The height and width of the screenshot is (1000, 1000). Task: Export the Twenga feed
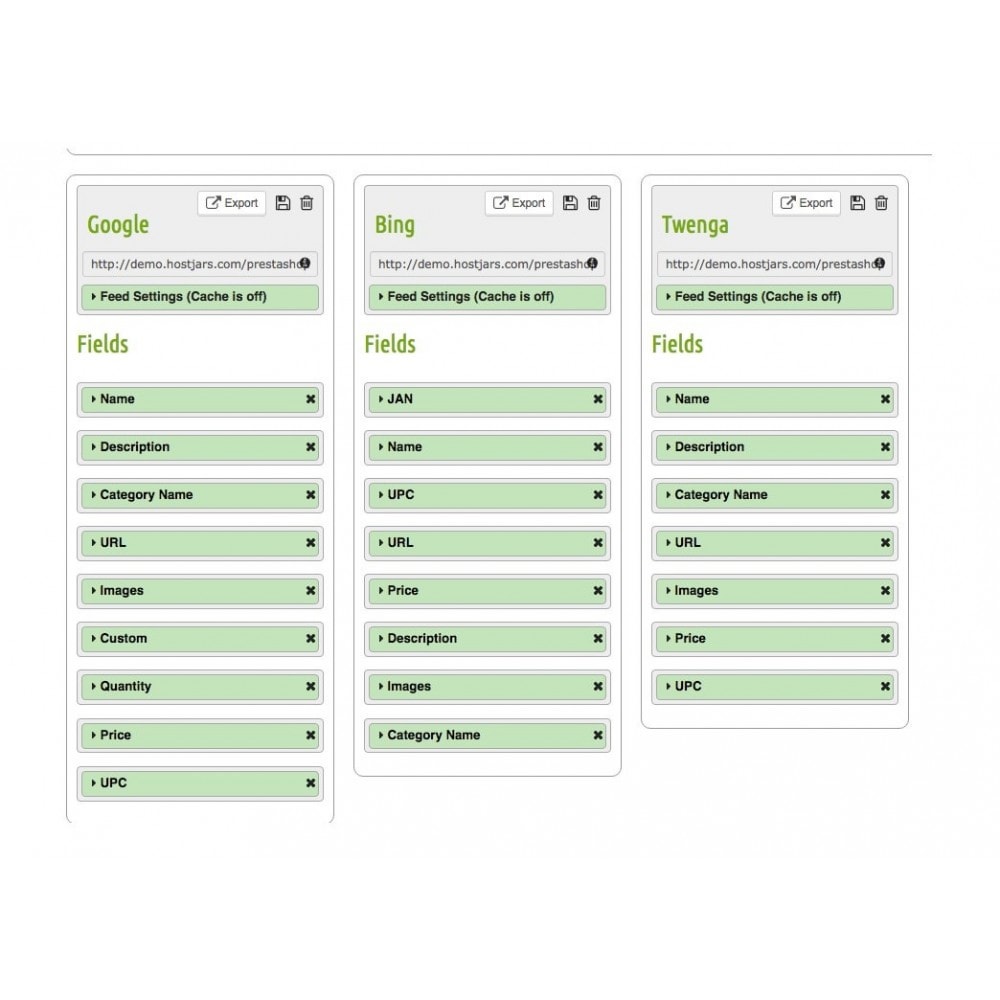click(x=806, y=203)
